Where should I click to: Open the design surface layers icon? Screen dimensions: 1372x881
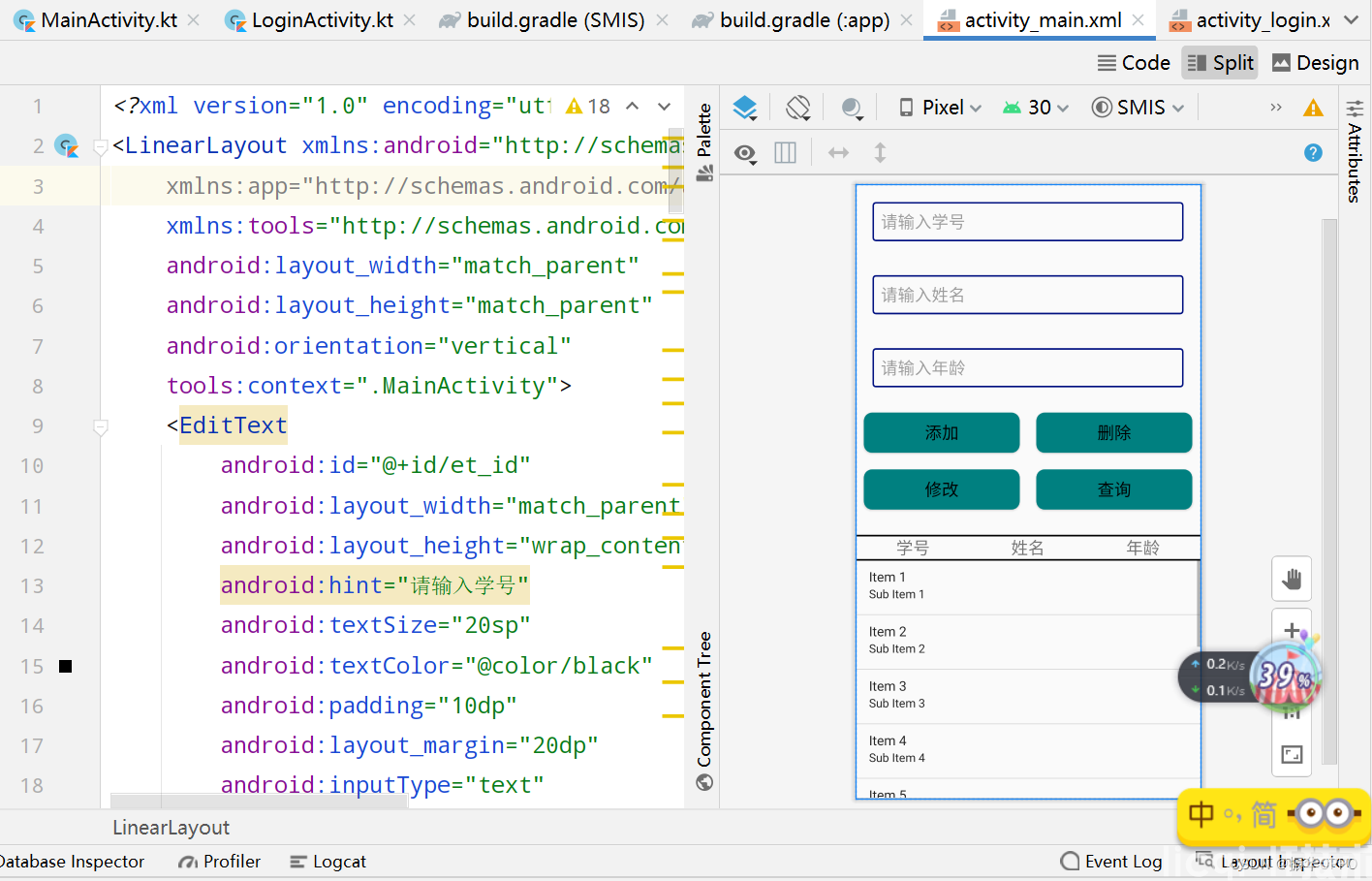[x=744, y=108]
